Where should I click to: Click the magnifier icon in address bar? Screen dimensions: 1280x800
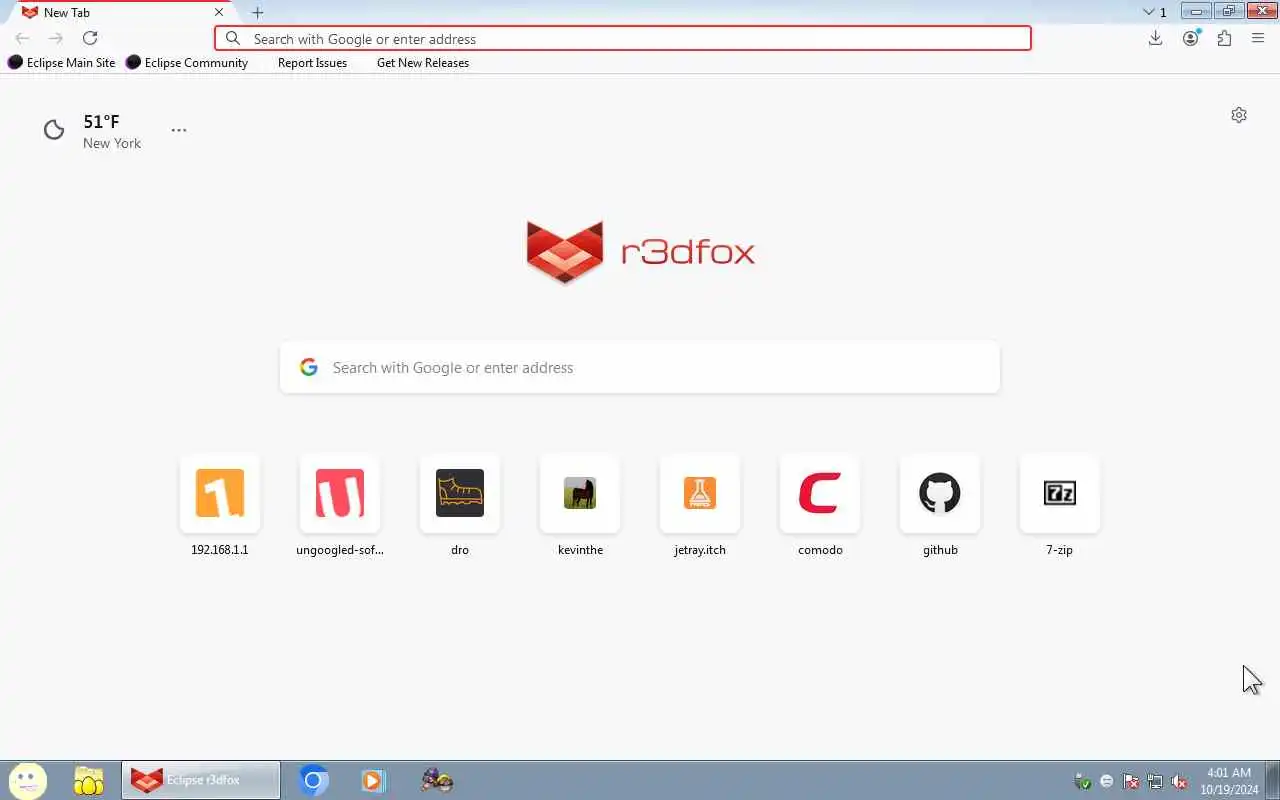coord(233,38)
